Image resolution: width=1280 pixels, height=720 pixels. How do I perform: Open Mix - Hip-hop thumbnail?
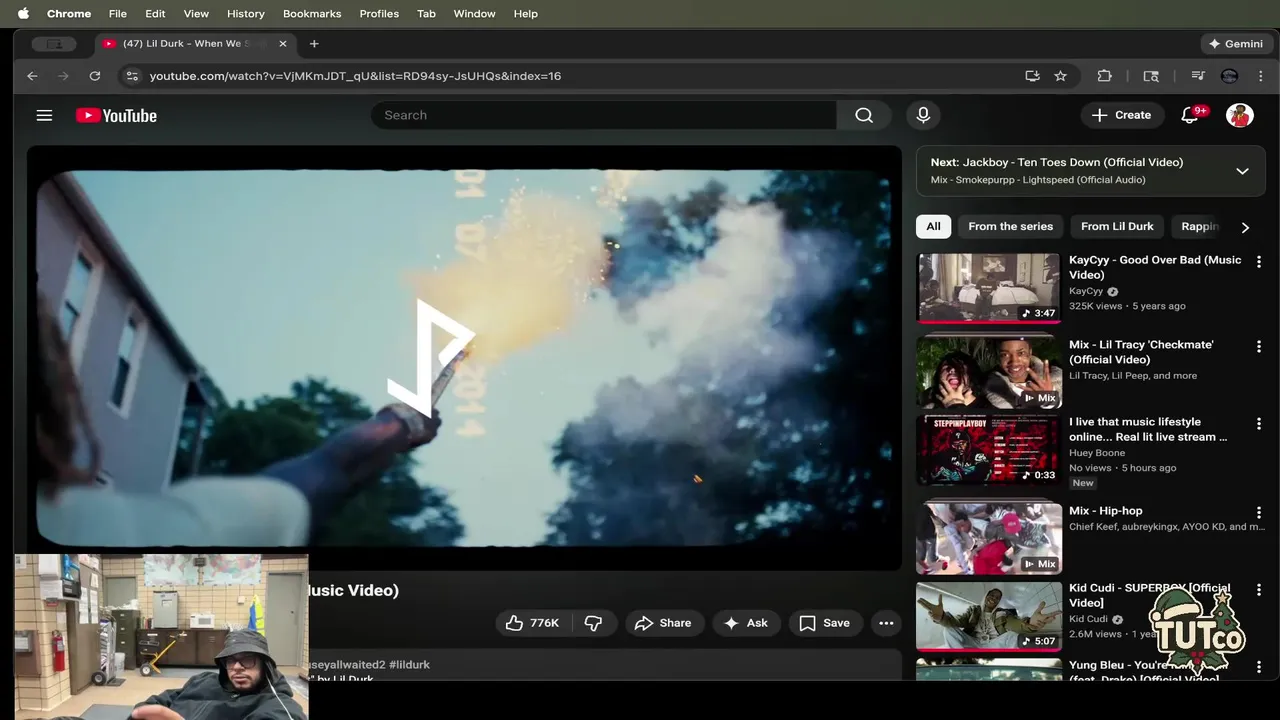coord(988,538)
